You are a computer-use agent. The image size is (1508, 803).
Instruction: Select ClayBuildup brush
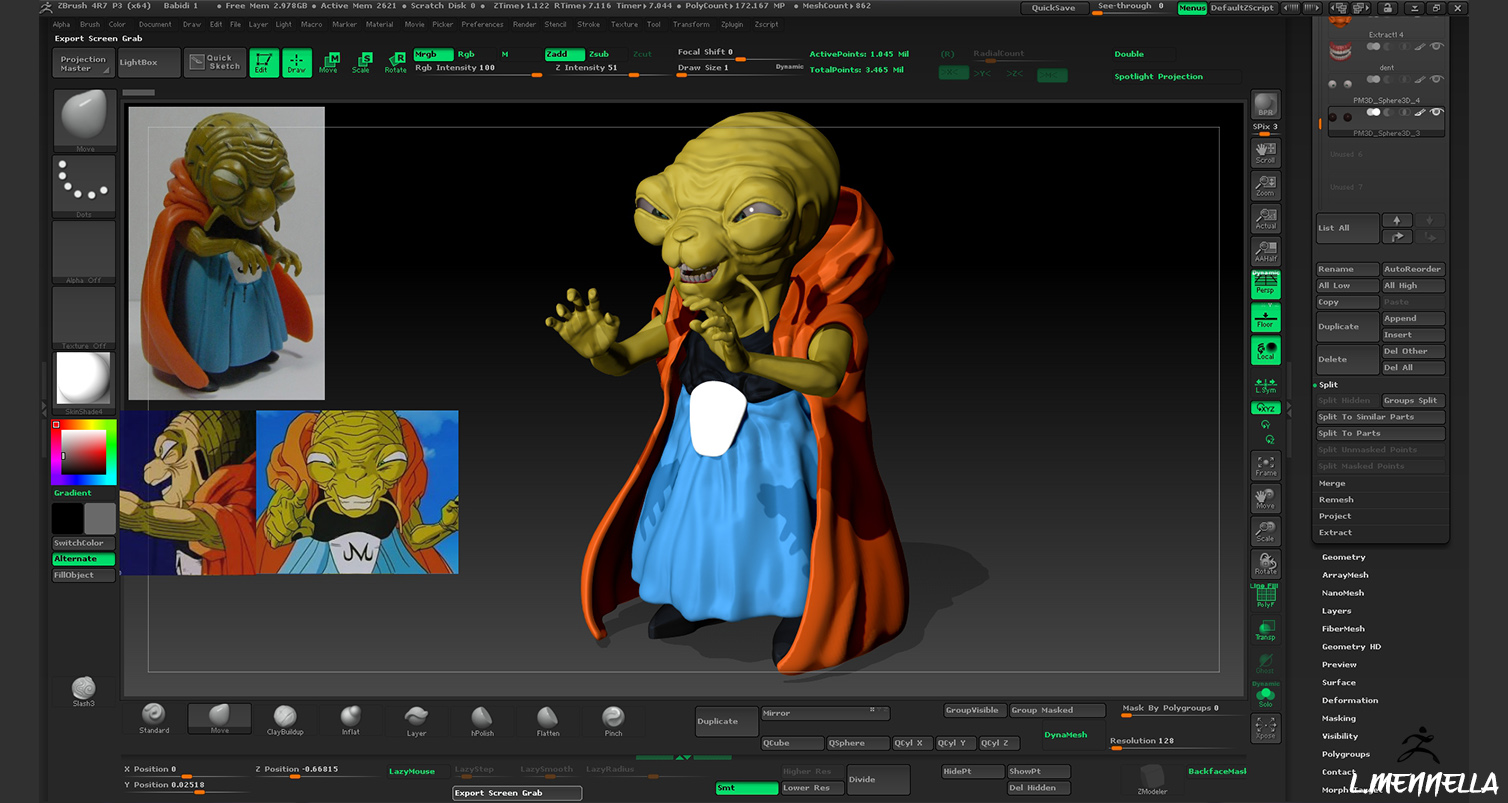click(285, 719)
